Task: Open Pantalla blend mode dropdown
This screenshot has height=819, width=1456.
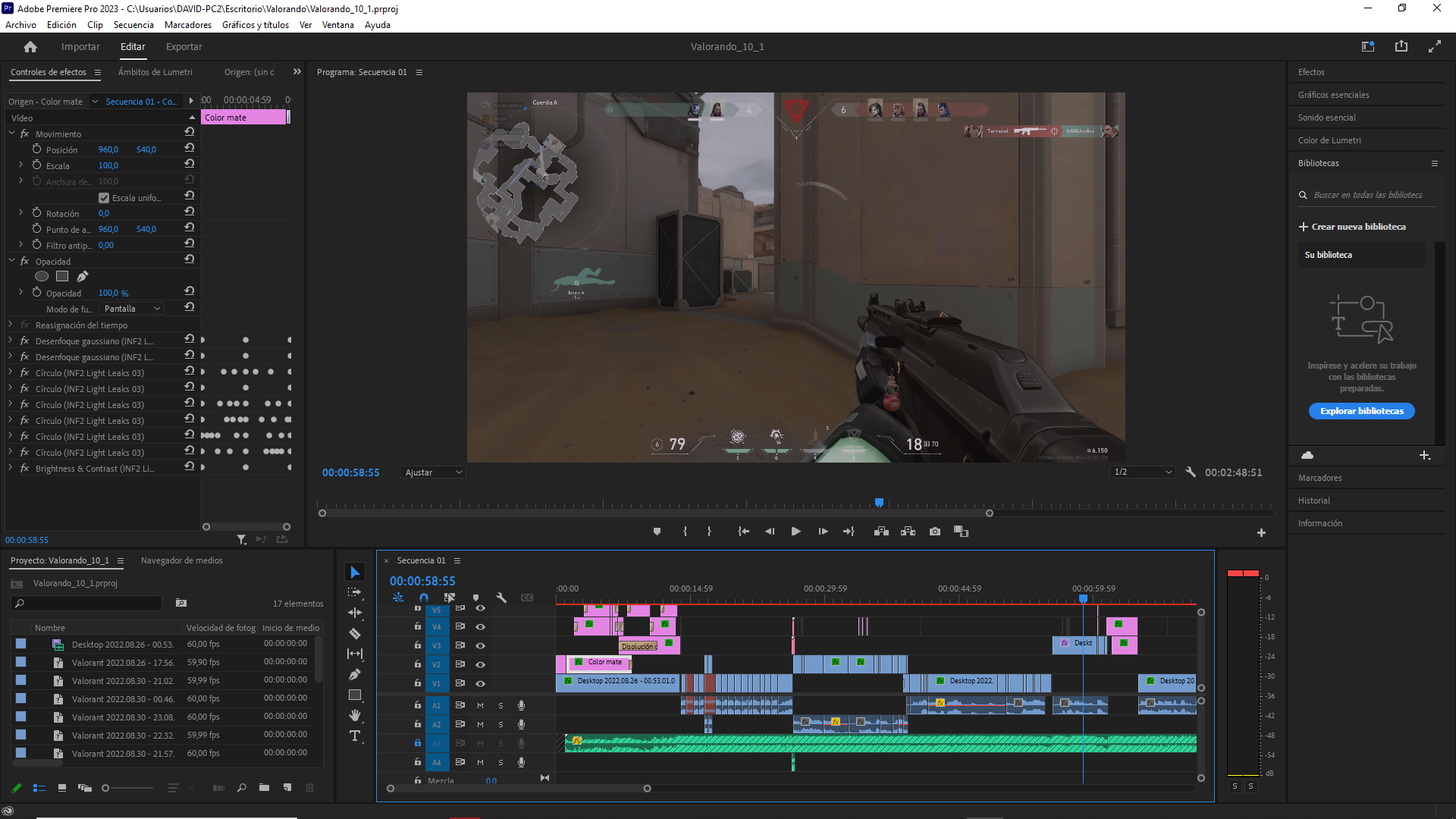Action: pyautogui.click(x=132, y=309)
